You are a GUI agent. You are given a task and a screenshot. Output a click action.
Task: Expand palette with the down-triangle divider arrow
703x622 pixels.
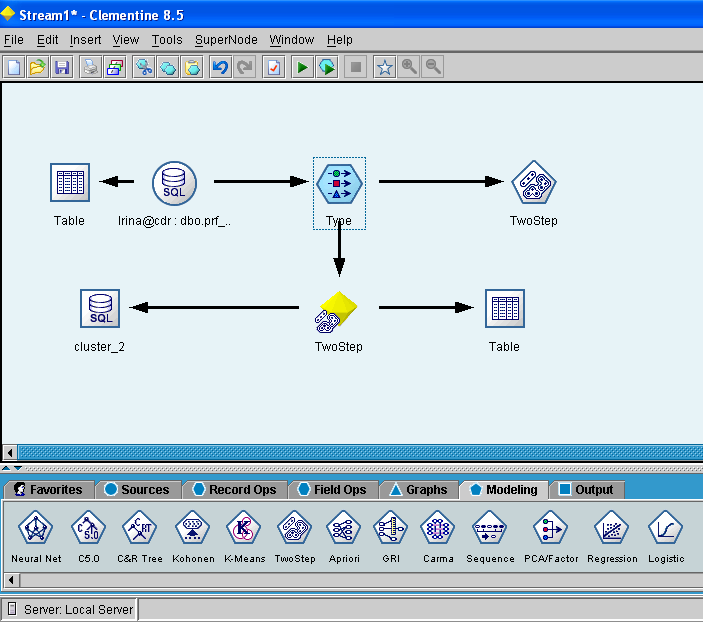[x=18, y=468]
